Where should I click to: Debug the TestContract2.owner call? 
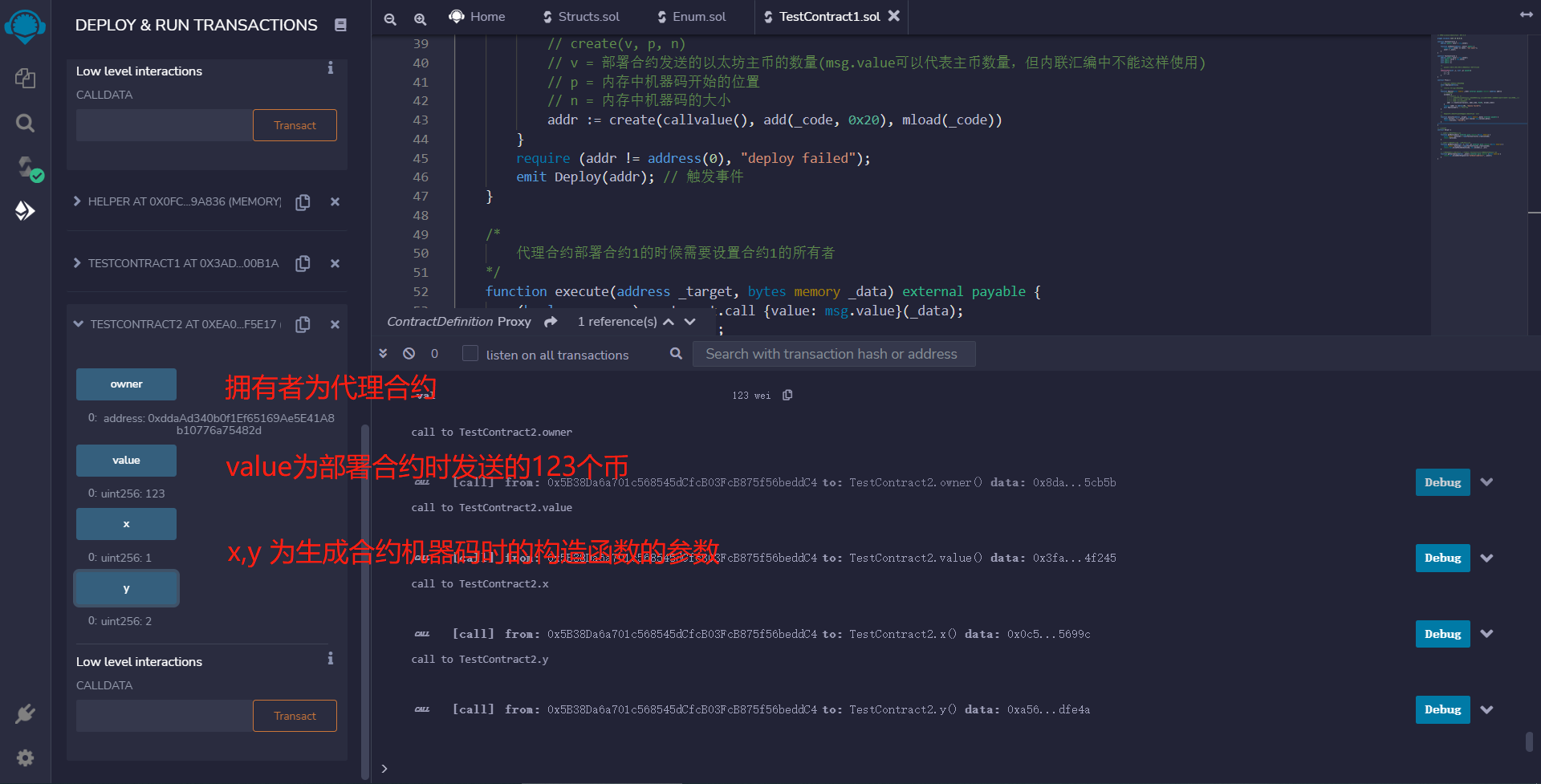point(1442,482)
